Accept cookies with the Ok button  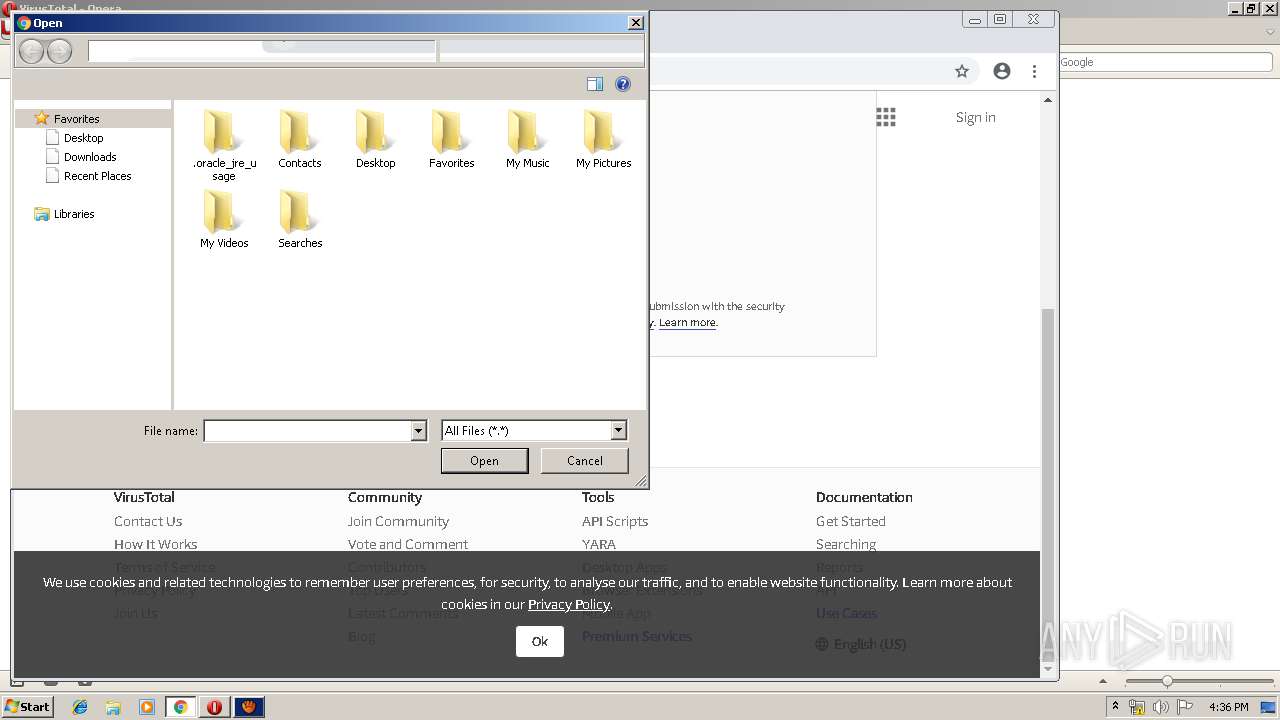click(540, 642)
